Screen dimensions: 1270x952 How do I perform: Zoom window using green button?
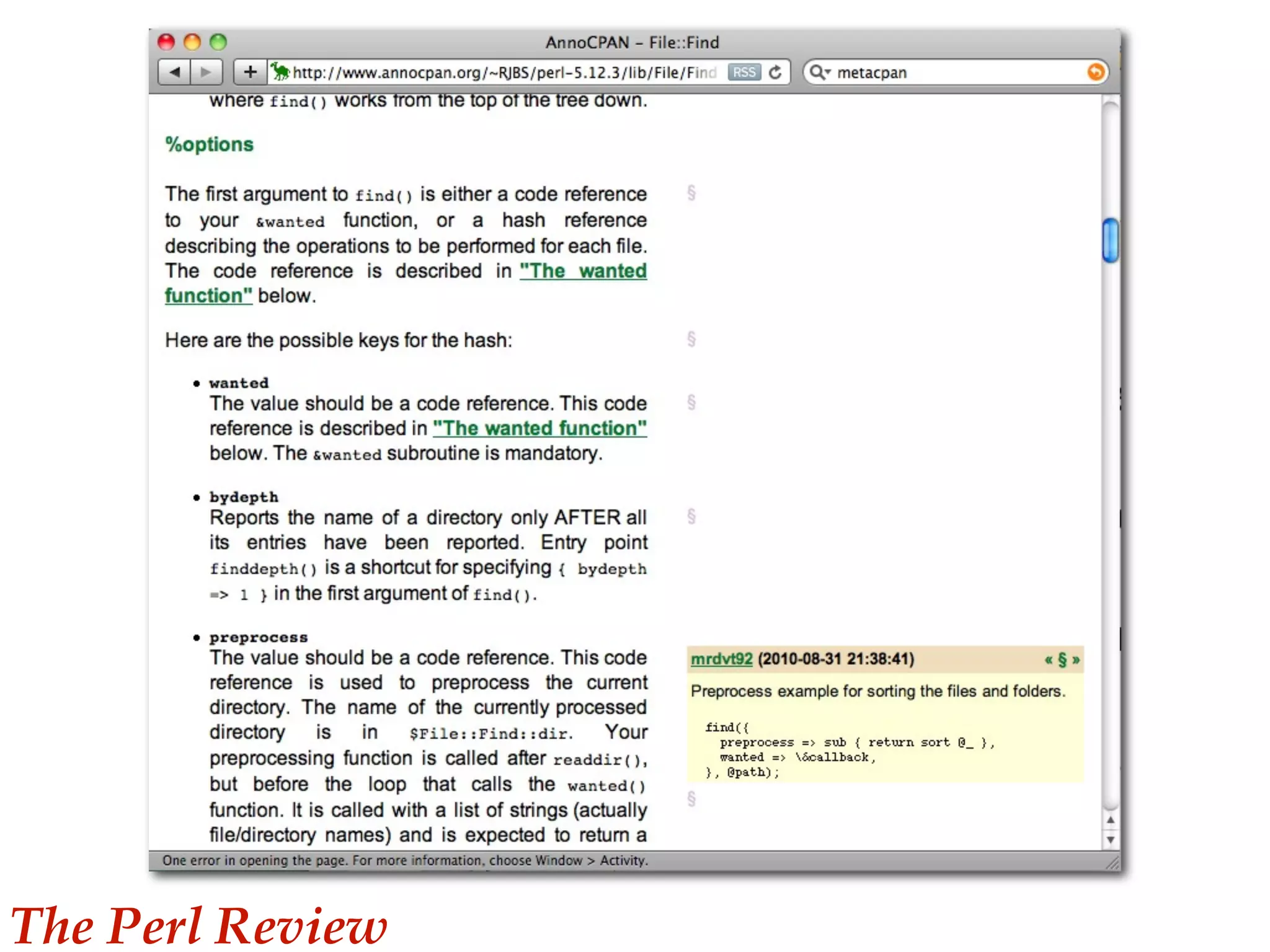point(218,42)
